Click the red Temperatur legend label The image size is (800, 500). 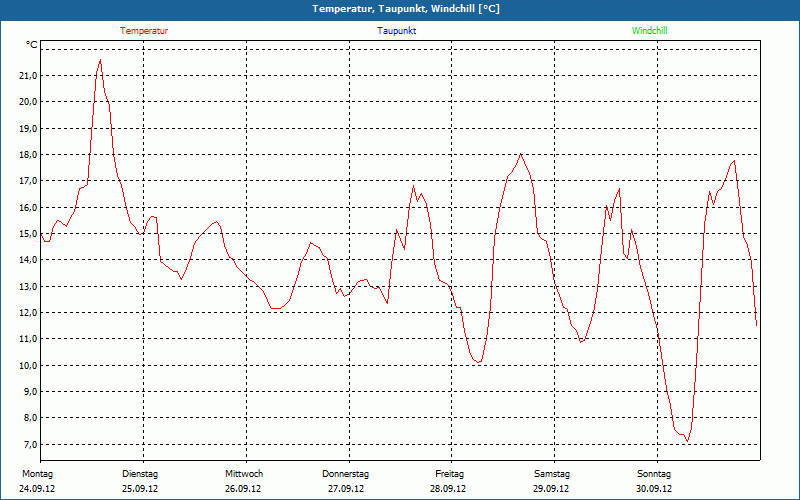click(x=144, y=31)
